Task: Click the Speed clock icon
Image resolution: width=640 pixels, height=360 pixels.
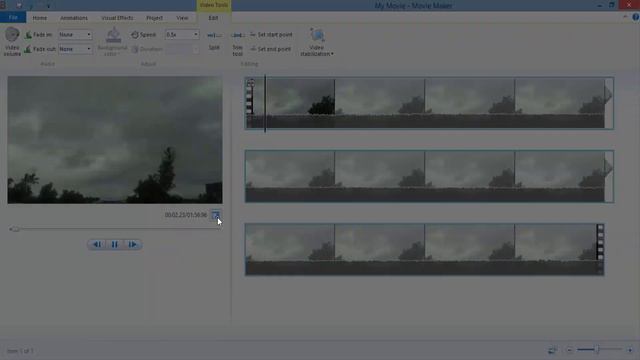Action: (x=135, y=35)
